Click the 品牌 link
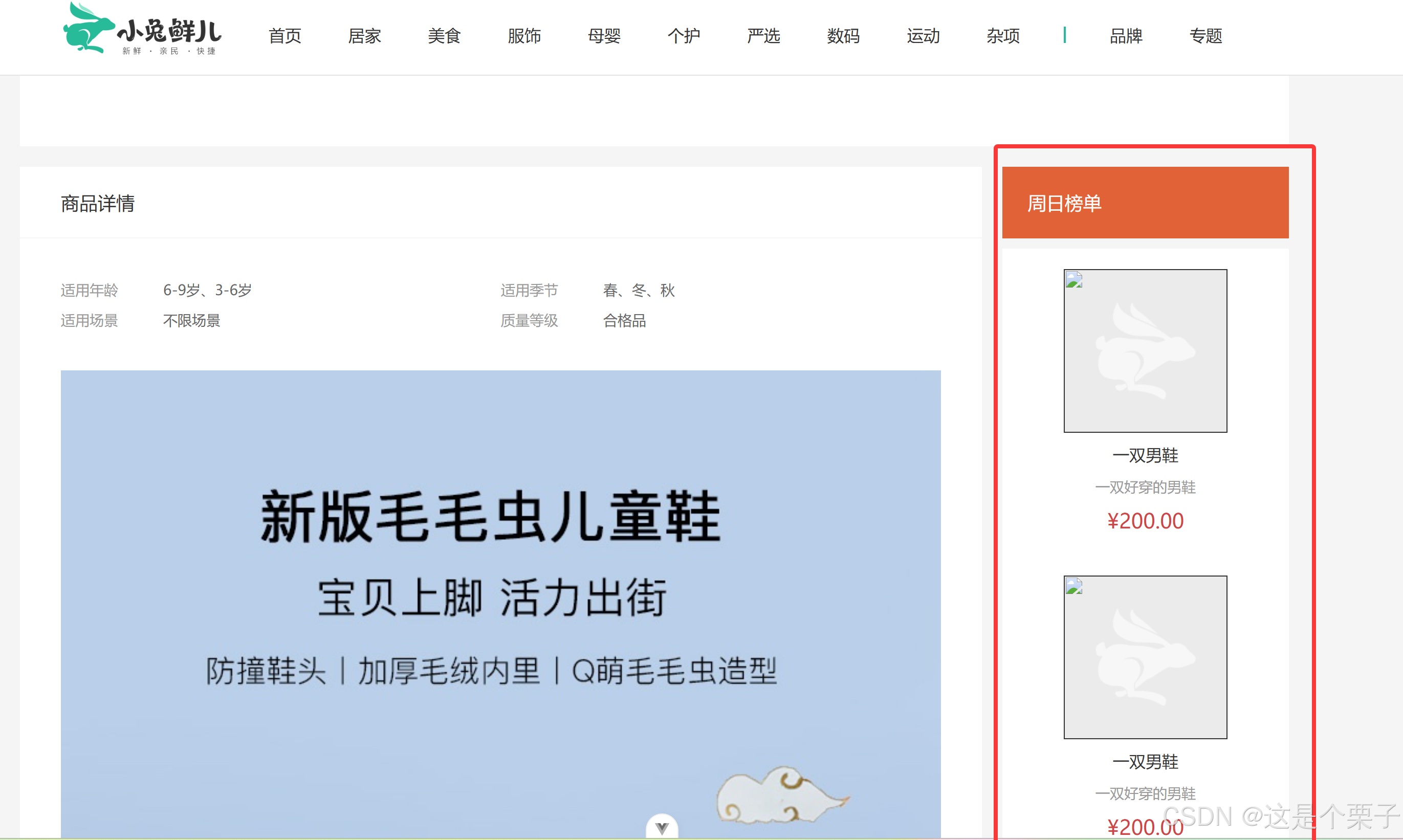The height and width of the screenshot is (840, 1403). (x=1126, y=36)
